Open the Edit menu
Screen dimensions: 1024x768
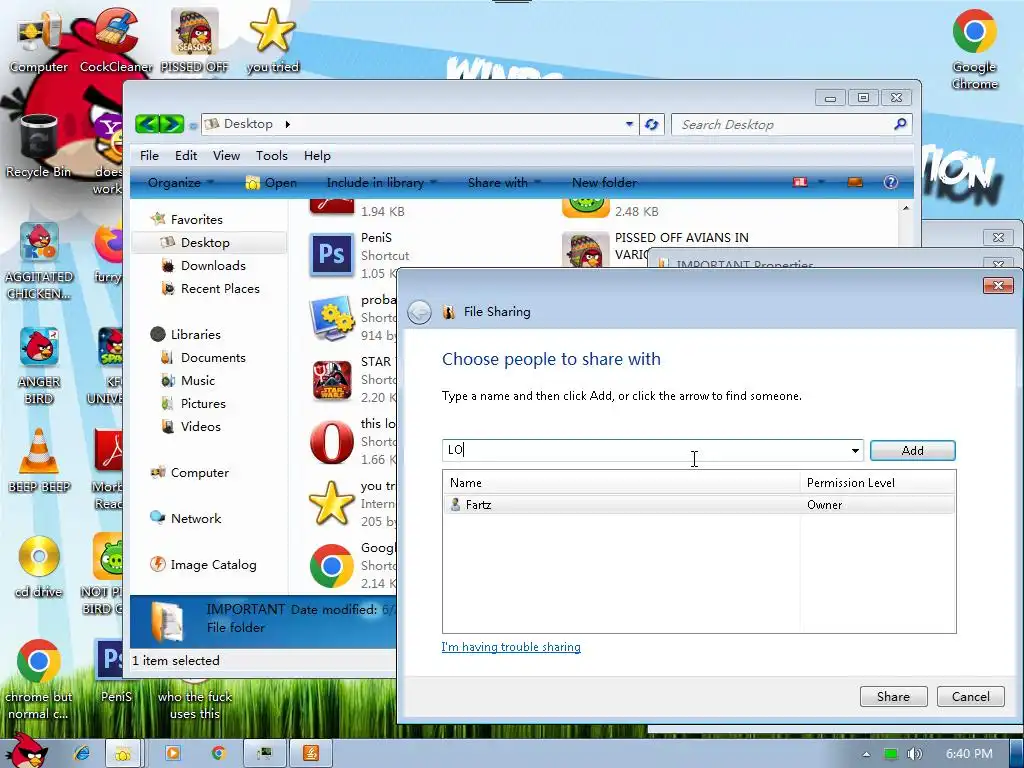pos(185,155)
